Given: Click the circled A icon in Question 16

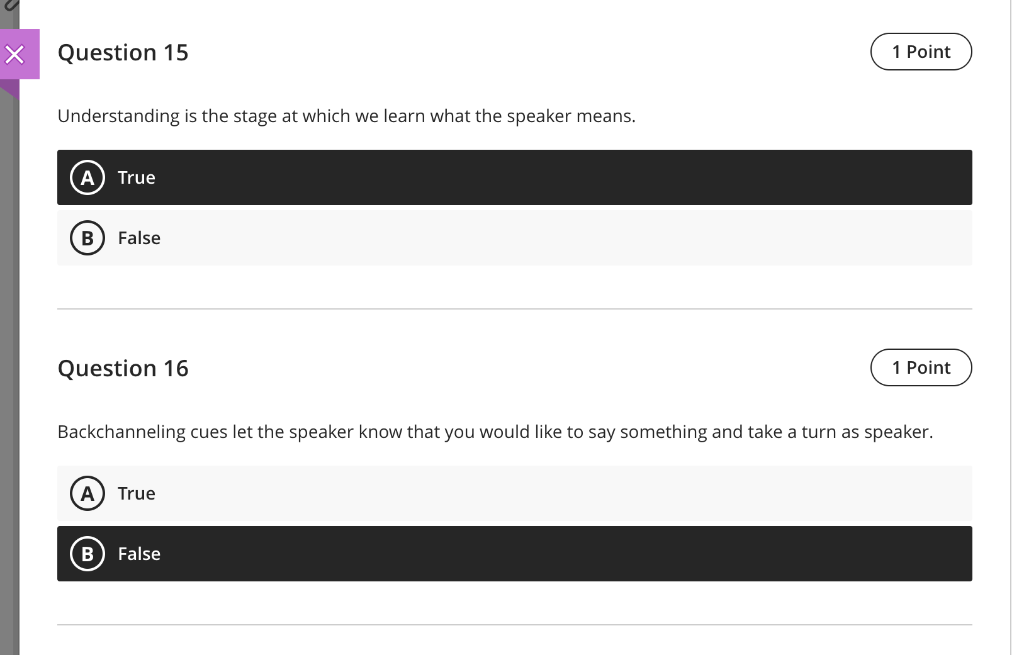Looking at the screenshot, I should (x=88, y=493).
